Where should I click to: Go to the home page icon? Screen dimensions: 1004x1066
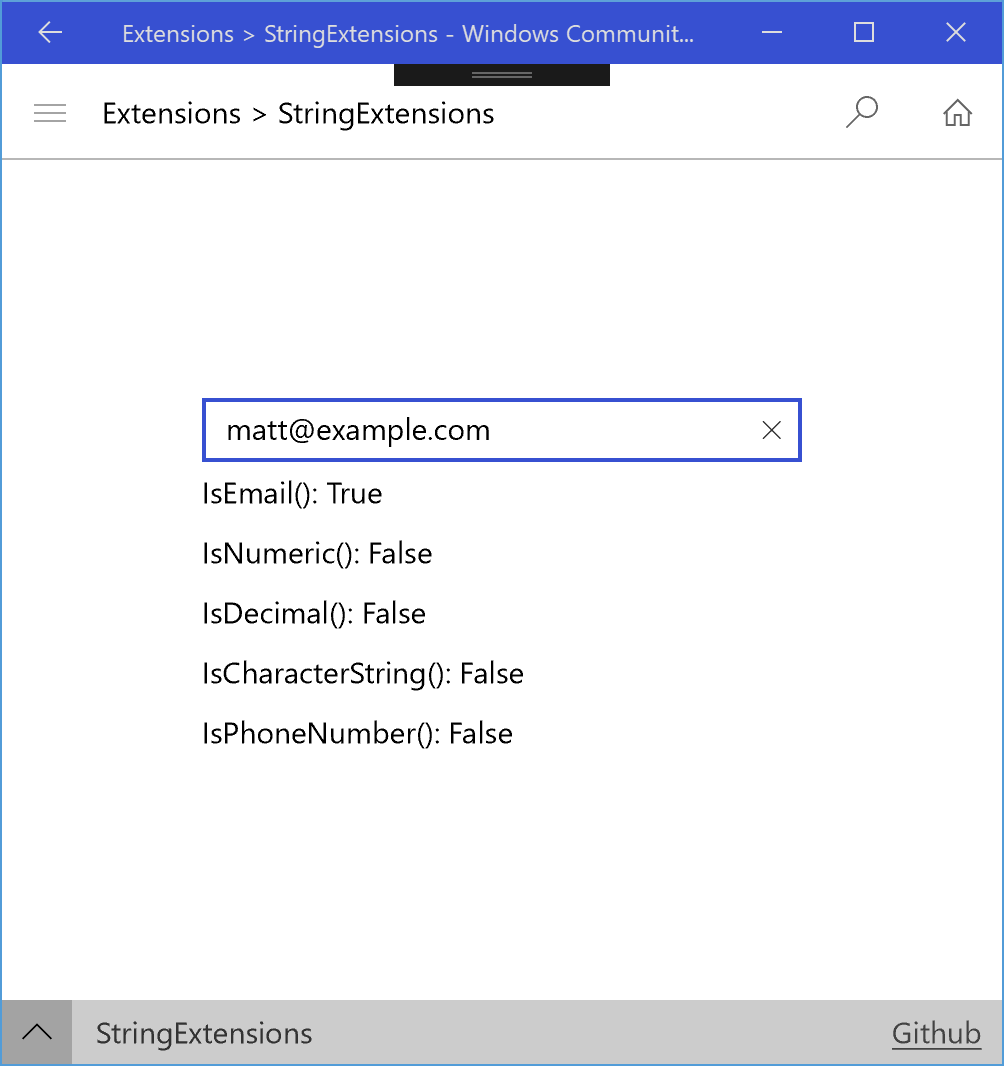[x=957, y=113]
